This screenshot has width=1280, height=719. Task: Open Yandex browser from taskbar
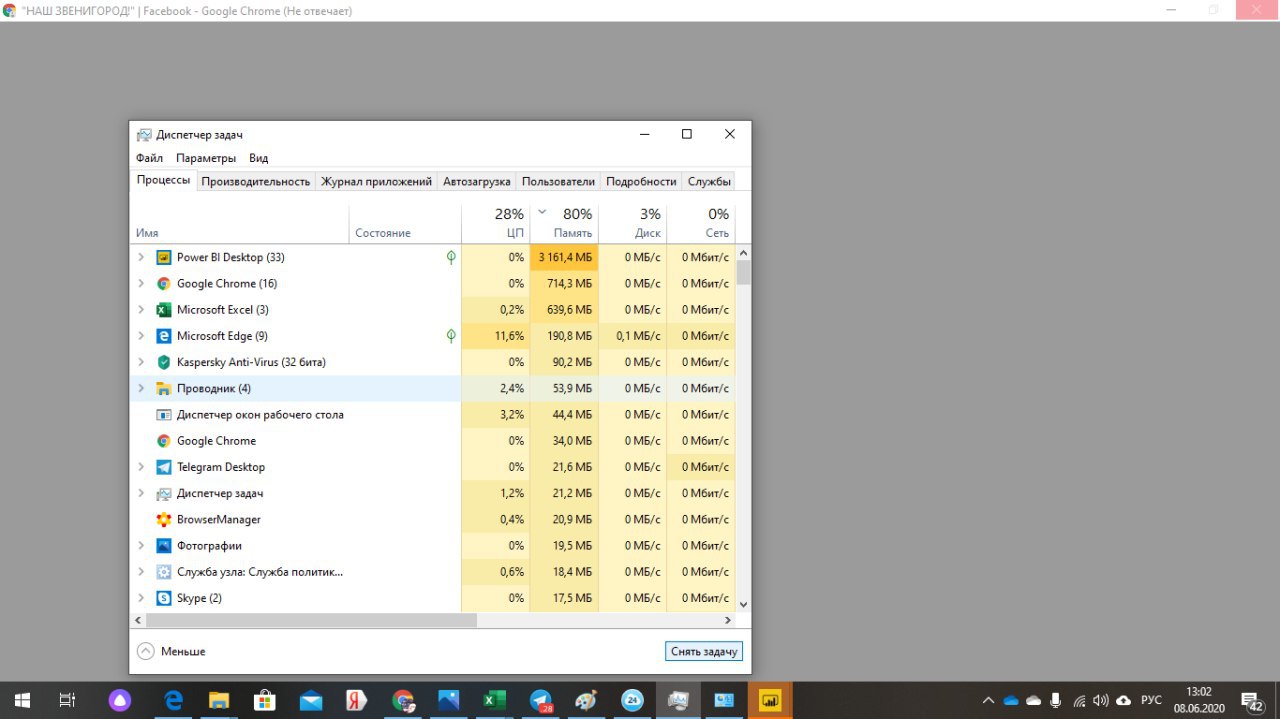tap(356, 700)
